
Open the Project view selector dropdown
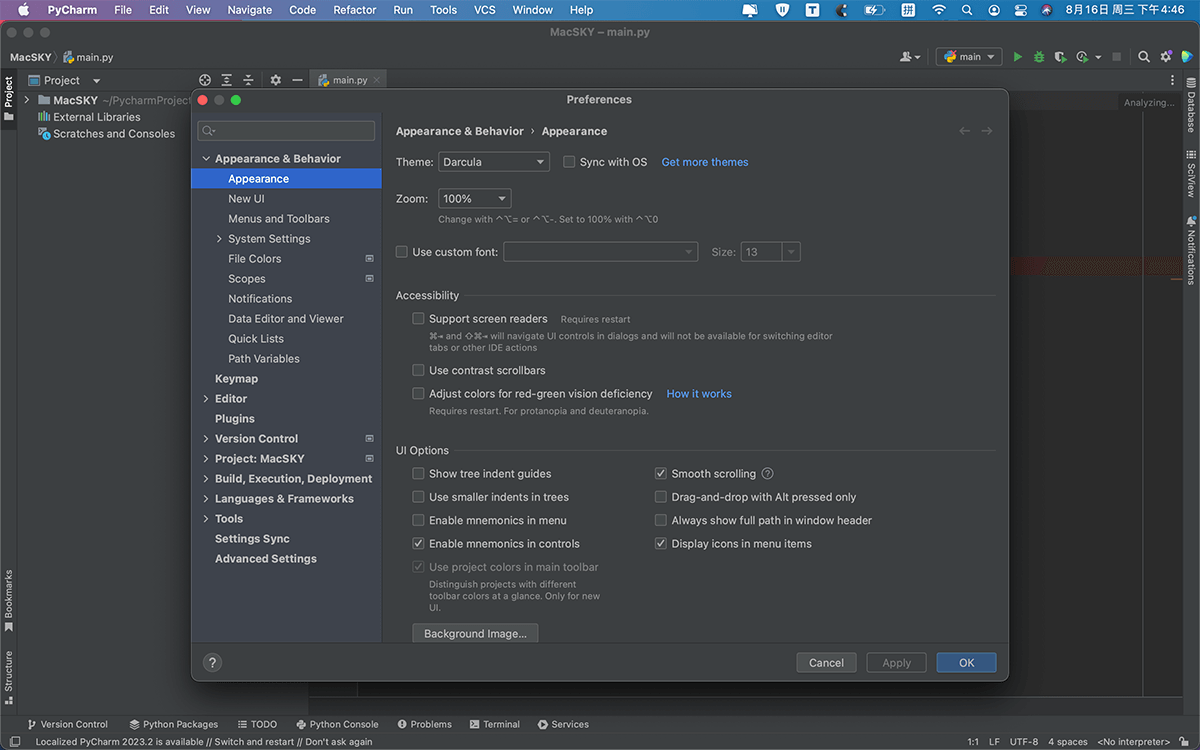click(x=65, y=80)
